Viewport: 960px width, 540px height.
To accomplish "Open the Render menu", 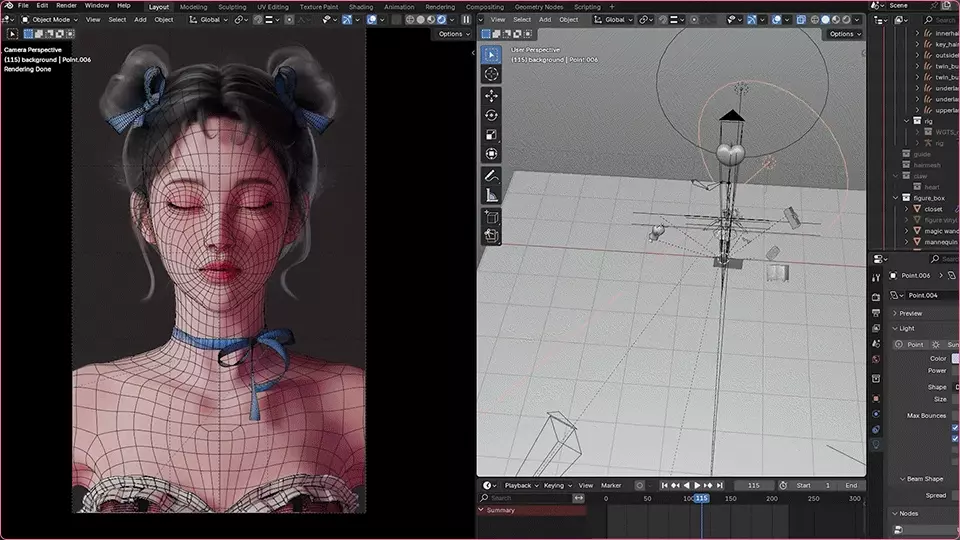I will (x=66, y=6).
